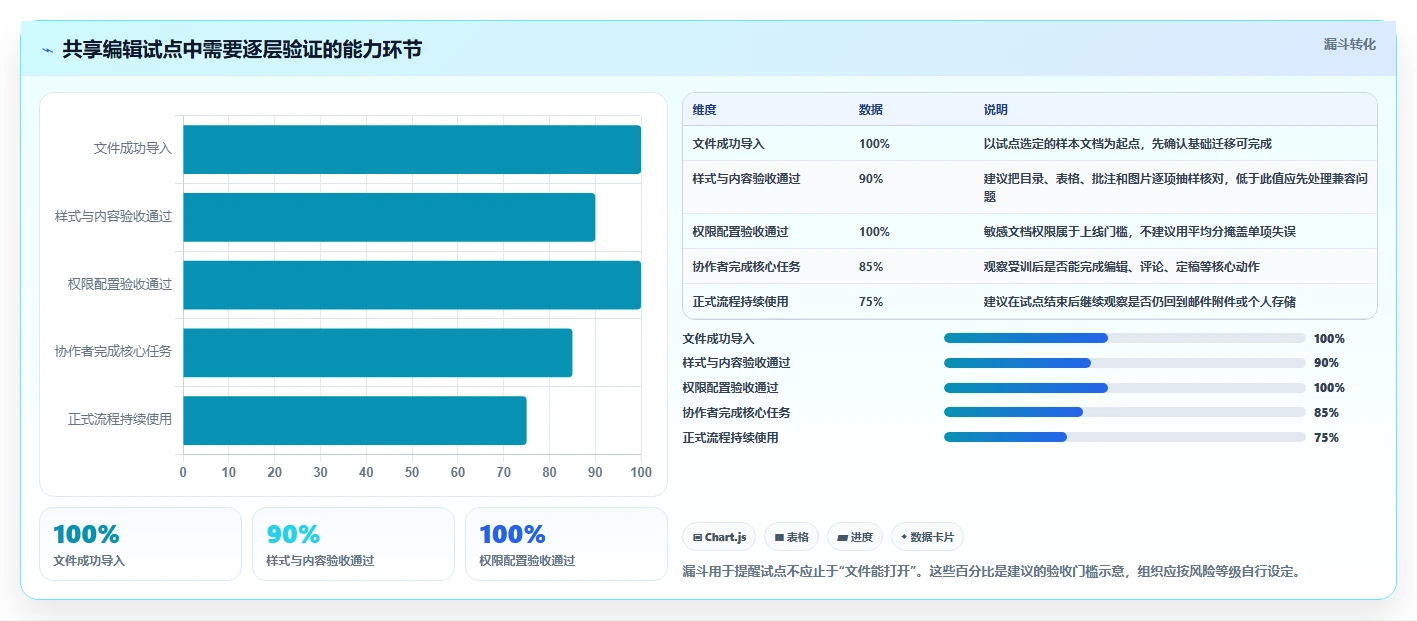Click description starting 以试点选定的样本文档
1417x621 pixels.
1128,144
